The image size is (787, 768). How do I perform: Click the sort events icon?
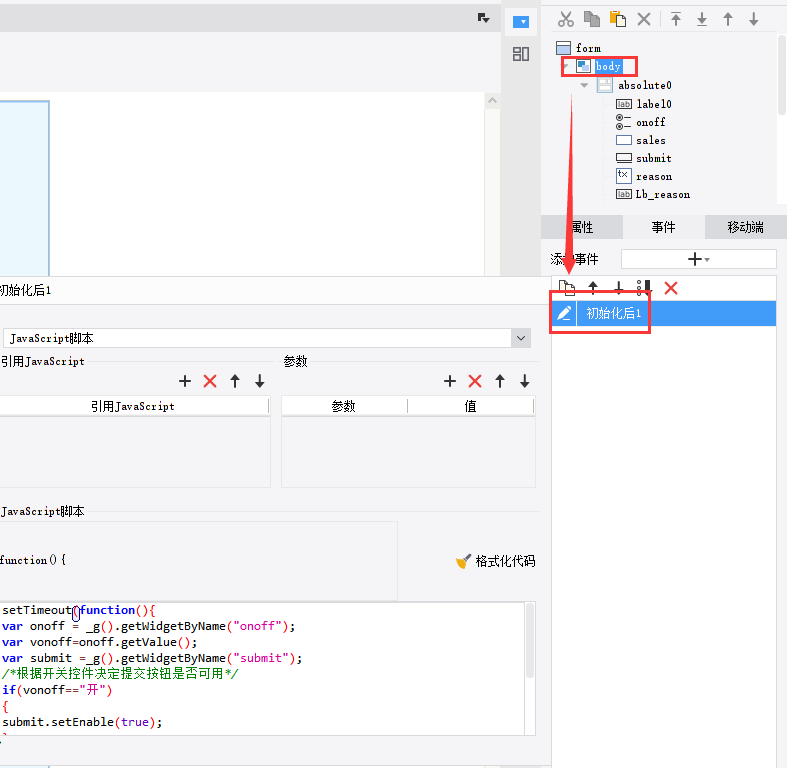tap(644, 288)
